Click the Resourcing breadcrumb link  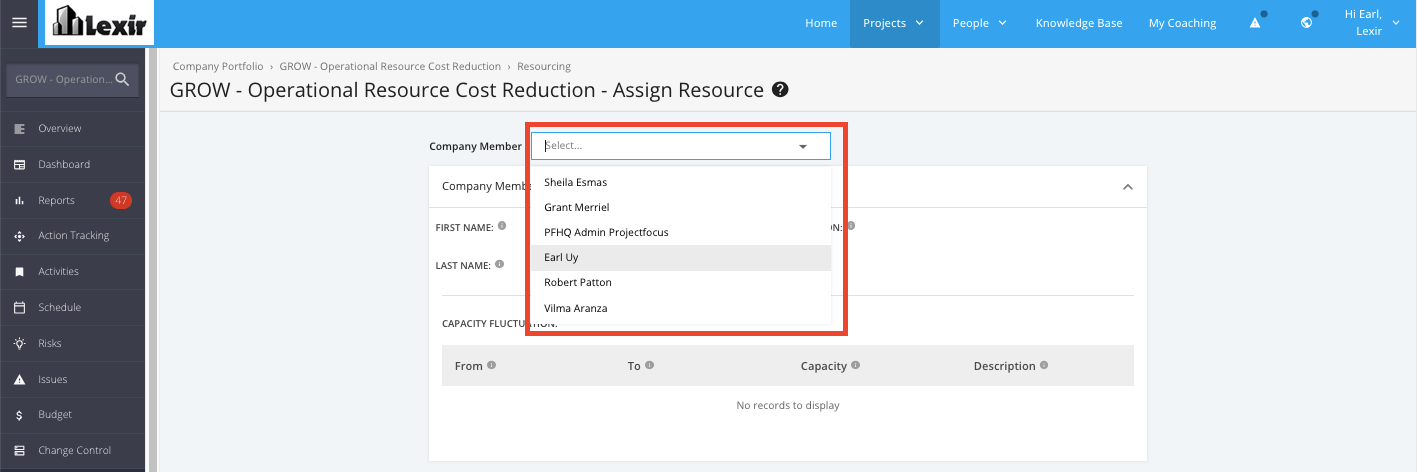(544, 66)
